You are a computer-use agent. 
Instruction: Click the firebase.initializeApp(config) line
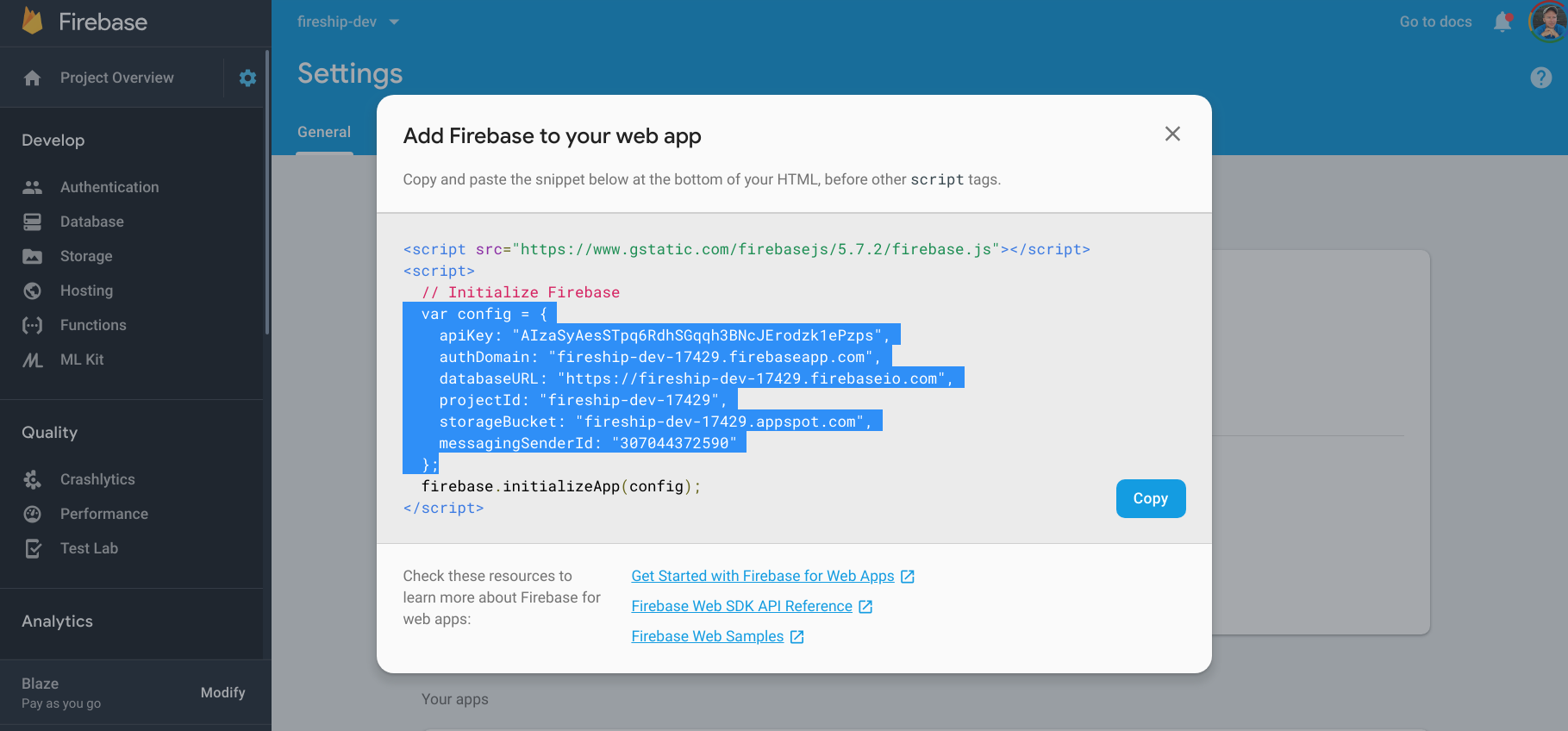coord(560,486)
